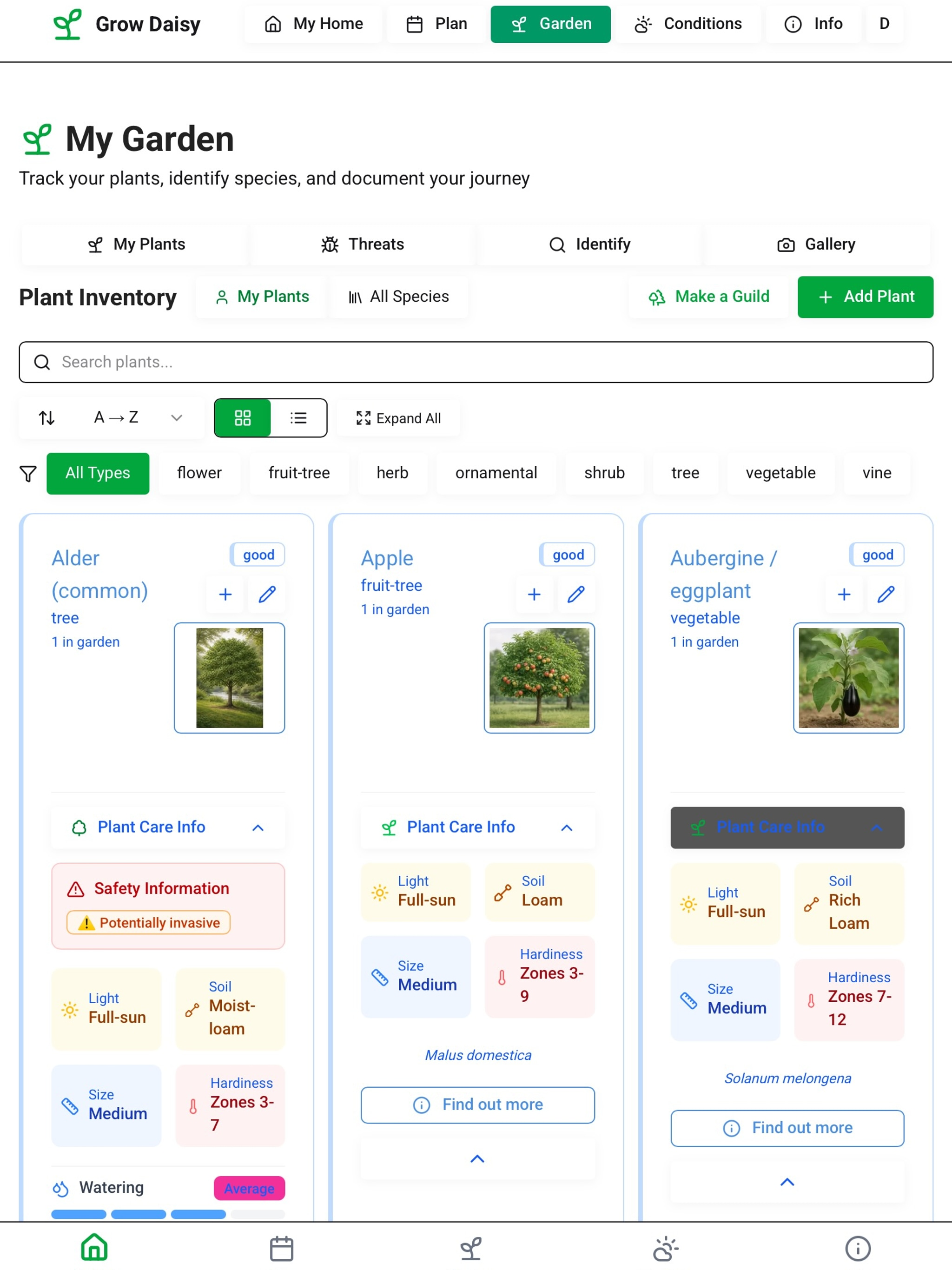Filter by shrub type
This screenshot has height=1270, width=952.
pos(604,474)
